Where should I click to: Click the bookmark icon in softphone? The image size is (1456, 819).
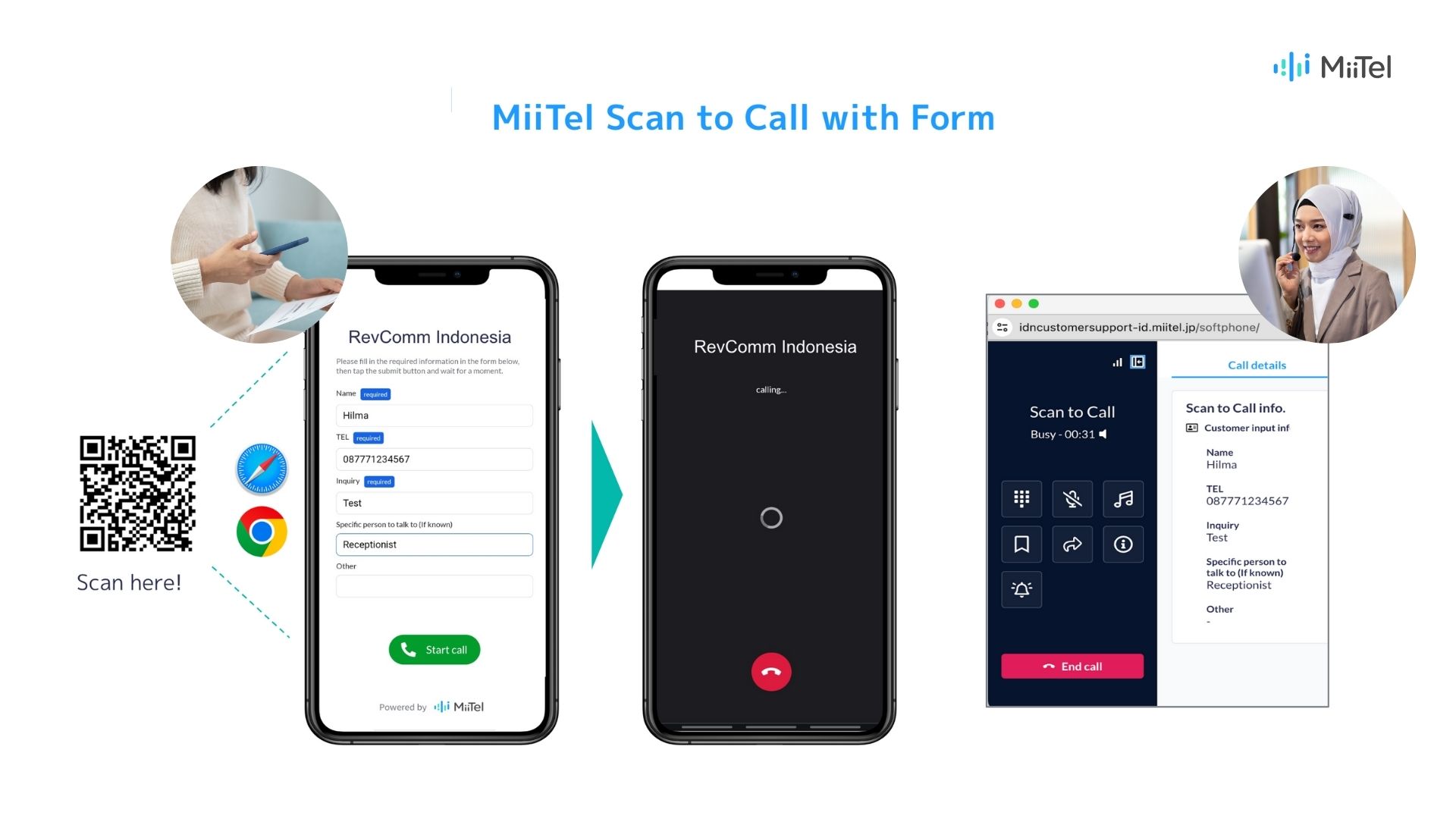coord(1021,544)
